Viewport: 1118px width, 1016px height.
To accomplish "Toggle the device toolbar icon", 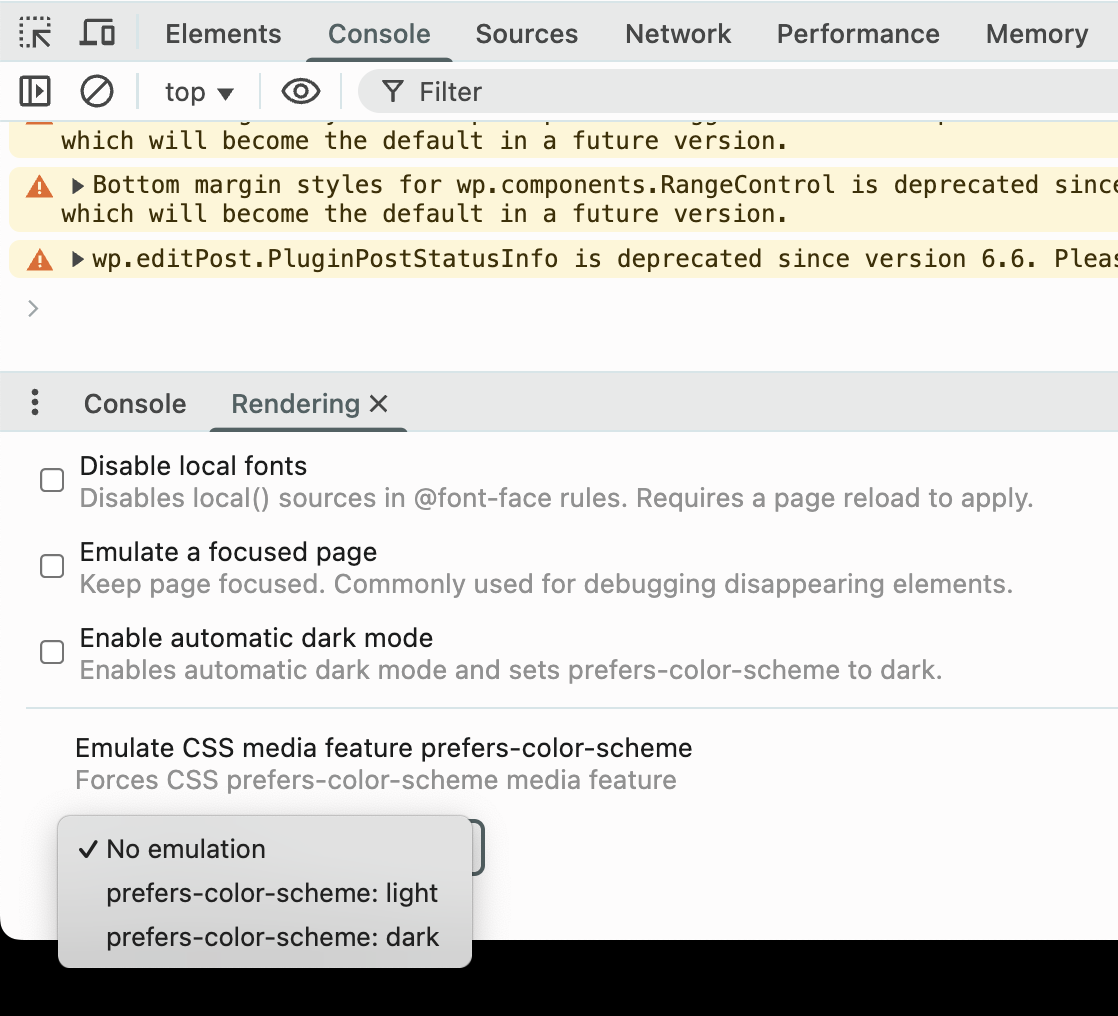I will point(97,33).
